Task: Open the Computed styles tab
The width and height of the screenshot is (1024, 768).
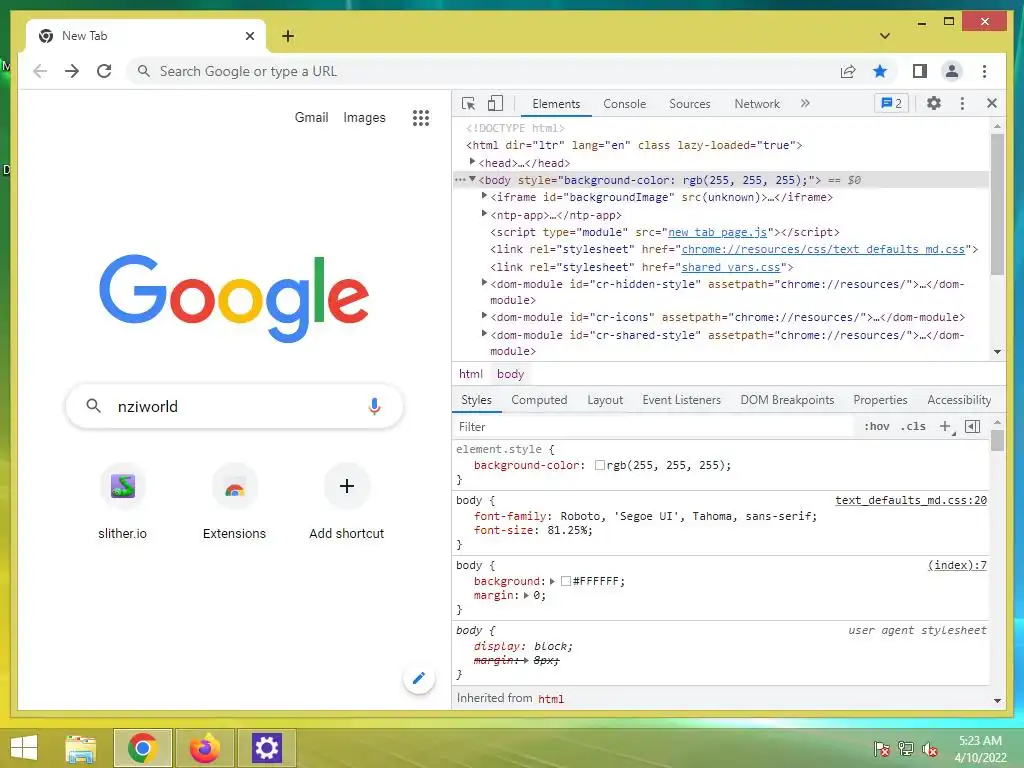Action: coord(539,400)
